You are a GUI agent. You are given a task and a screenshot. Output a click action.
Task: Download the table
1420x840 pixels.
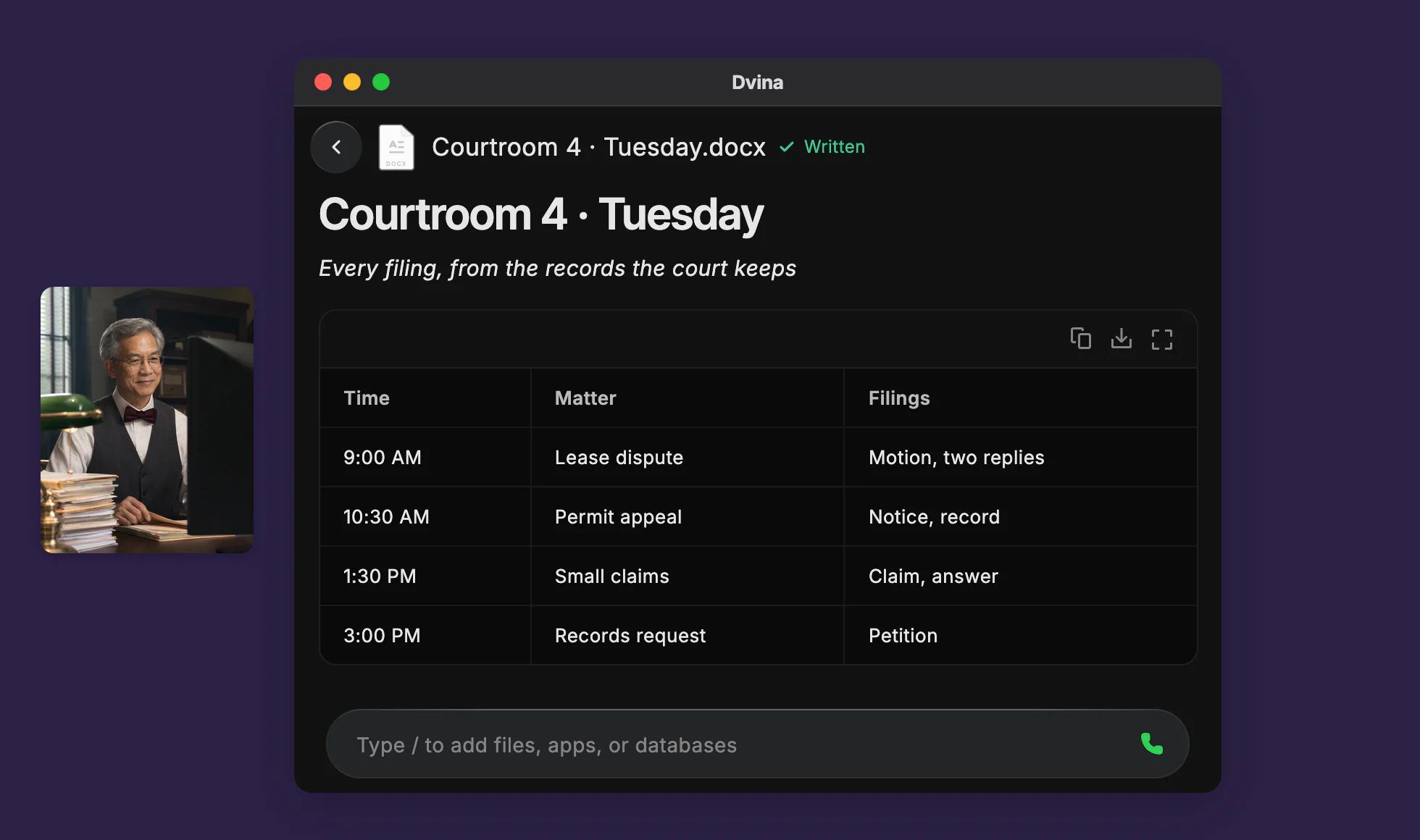point(1122,338)
